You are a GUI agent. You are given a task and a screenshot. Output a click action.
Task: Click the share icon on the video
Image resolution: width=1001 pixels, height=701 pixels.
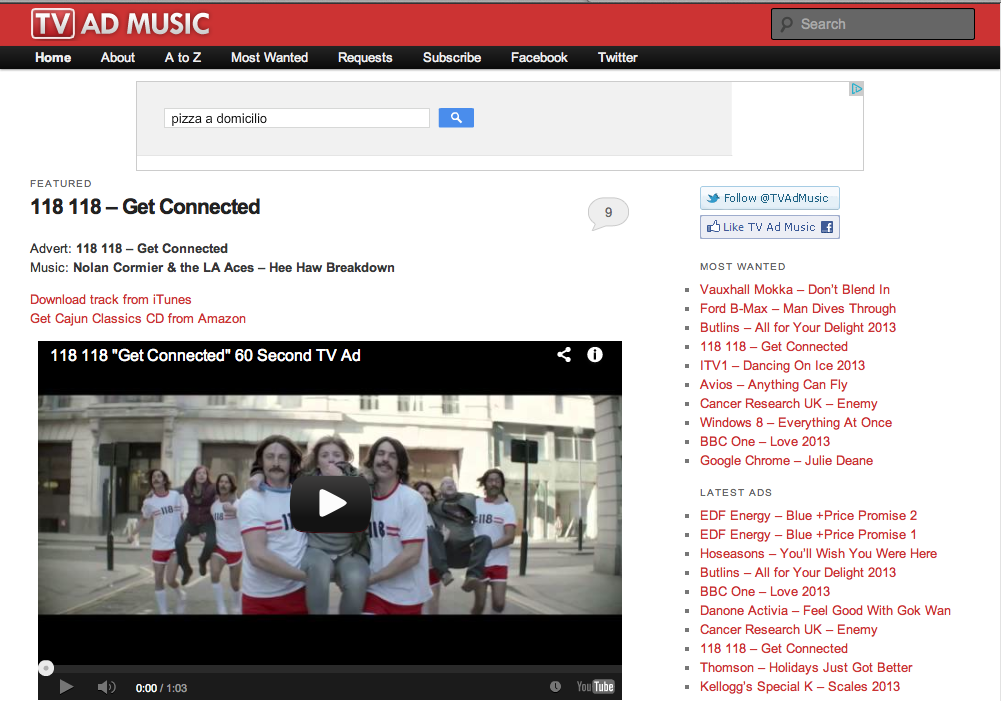[563, 355]
